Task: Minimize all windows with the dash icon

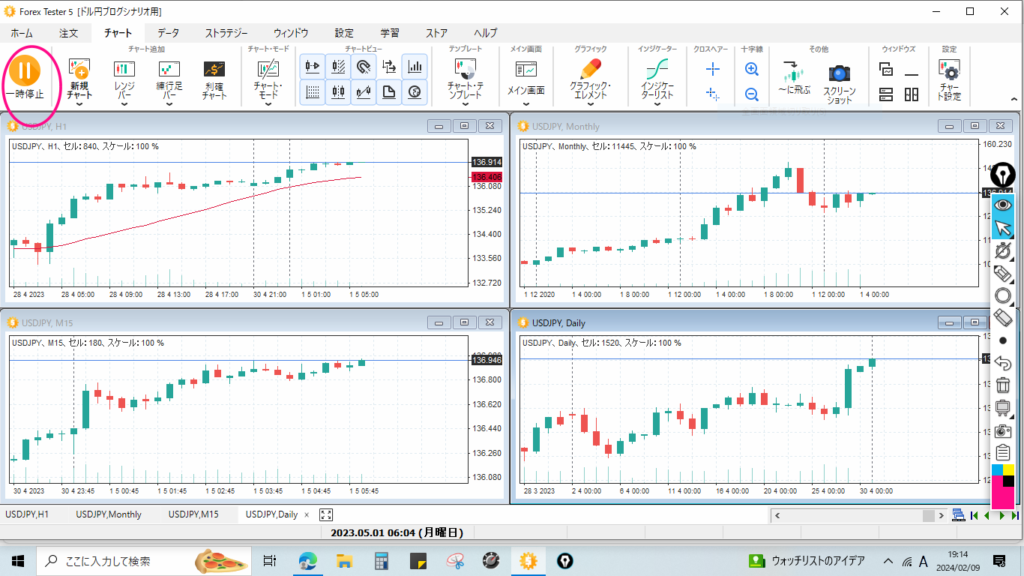Action: tap(911, 74)
